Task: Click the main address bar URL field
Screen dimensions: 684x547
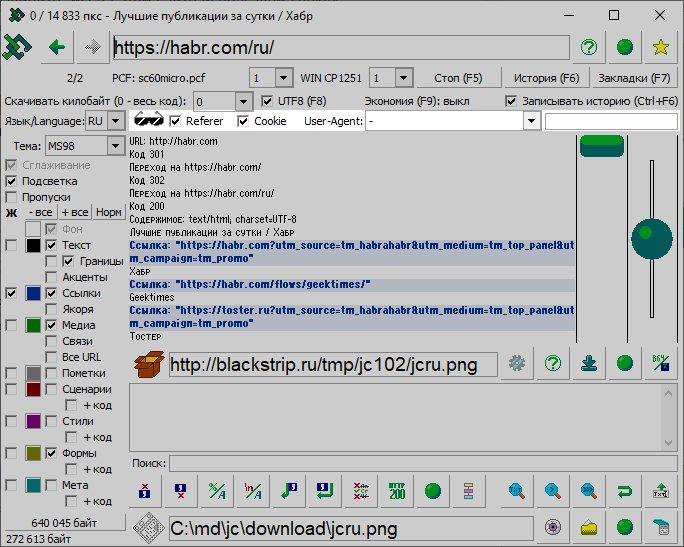Action: (341, 47)
